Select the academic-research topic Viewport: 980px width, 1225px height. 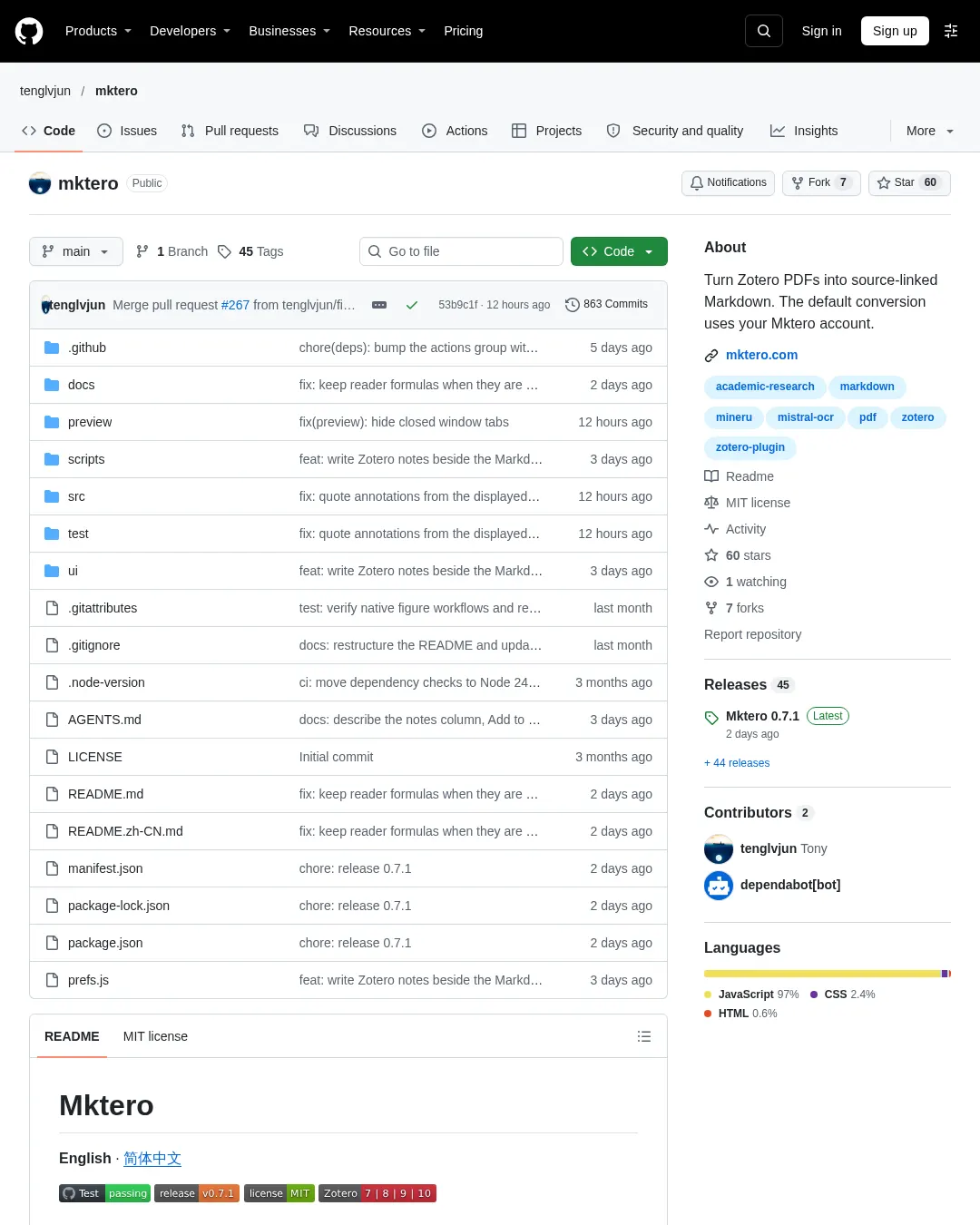(765, 387)
